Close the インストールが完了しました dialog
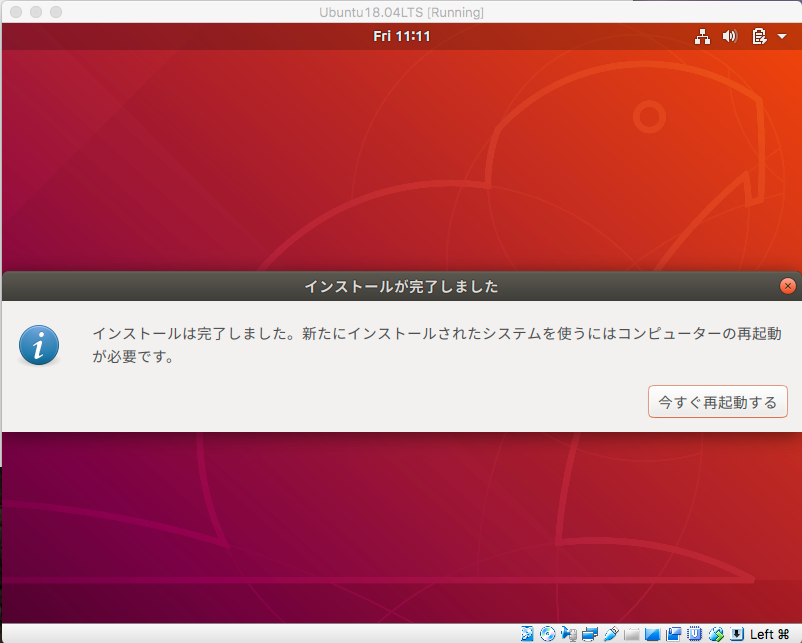The height and width of the screenshot is (643, 802). tap(788, 286)
